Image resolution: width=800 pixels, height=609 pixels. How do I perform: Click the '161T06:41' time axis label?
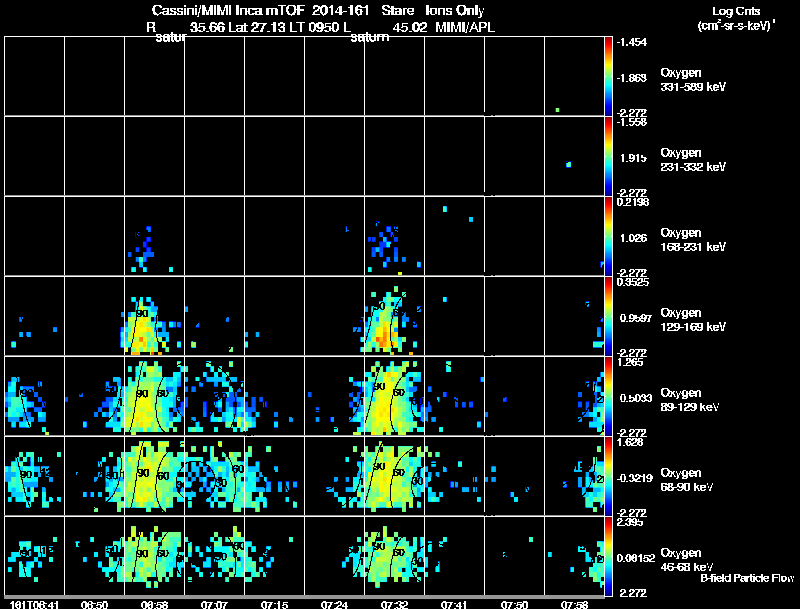[34, 605]
